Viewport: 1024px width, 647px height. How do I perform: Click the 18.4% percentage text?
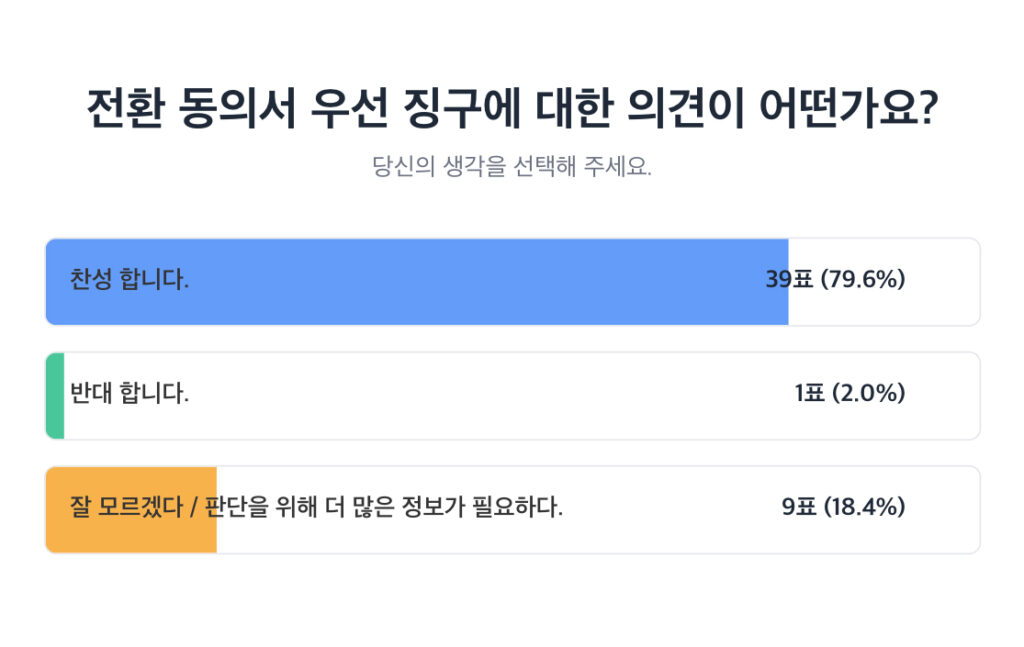864,508
